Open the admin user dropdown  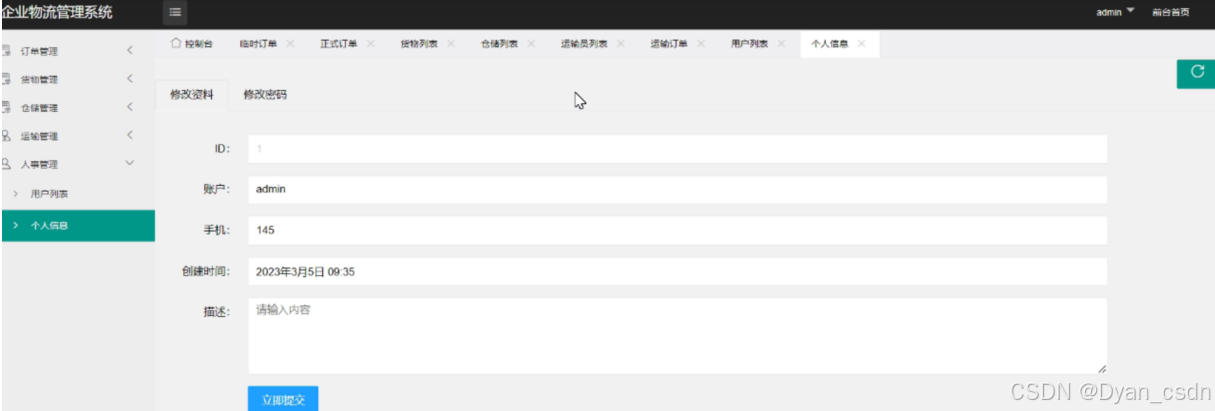(x=1115, y=12)
